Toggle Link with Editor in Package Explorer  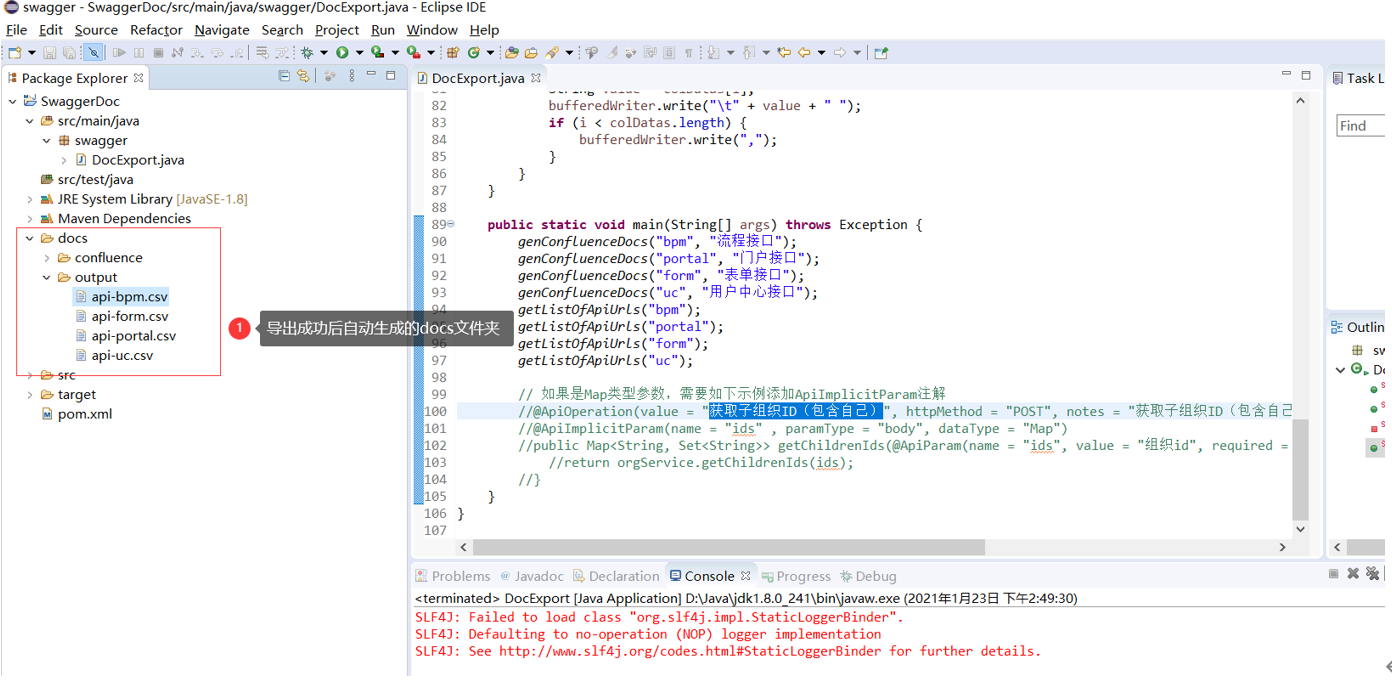coord(303,77)
